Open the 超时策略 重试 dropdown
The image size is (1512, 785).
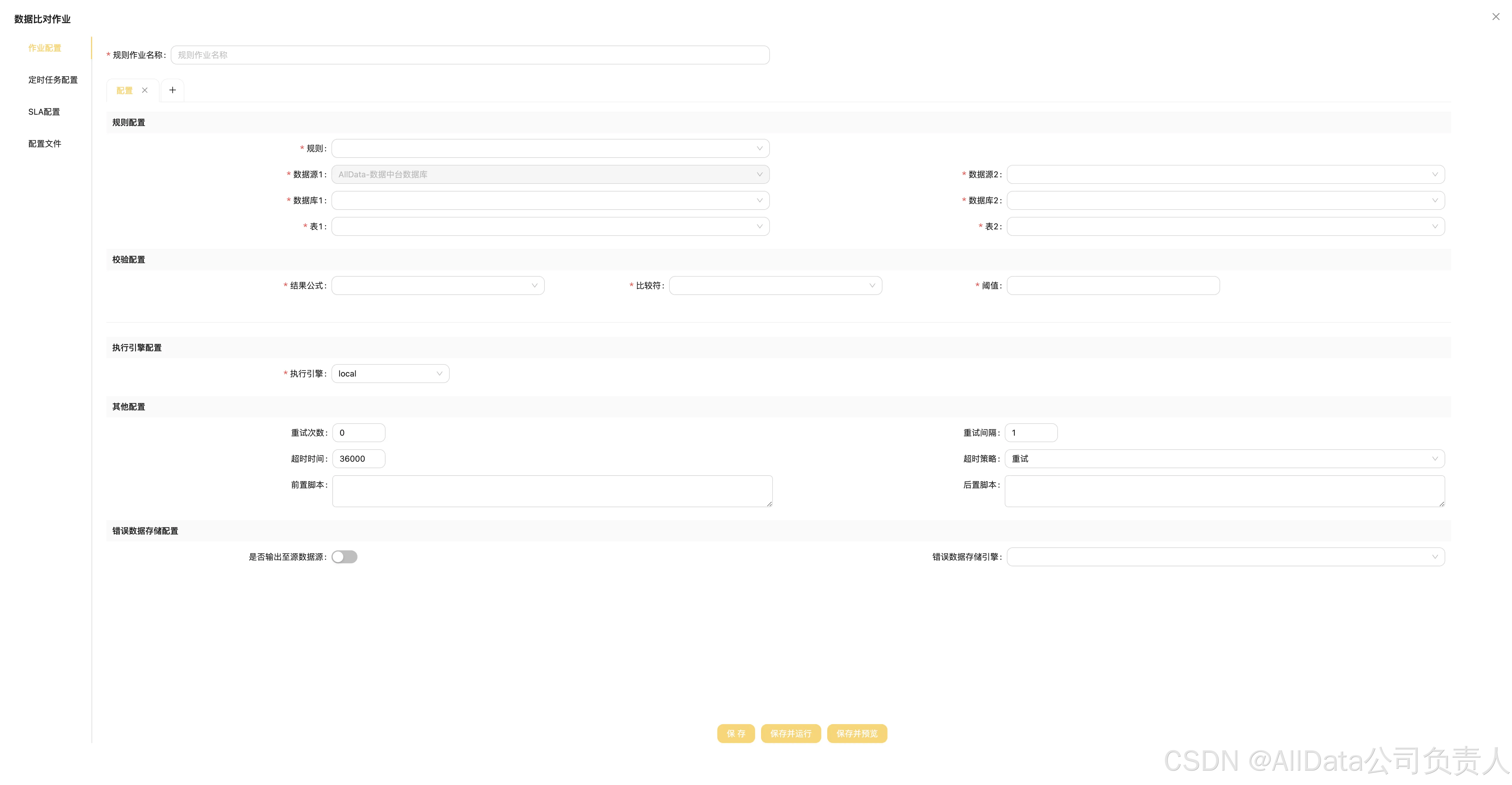click(1224, 459)
